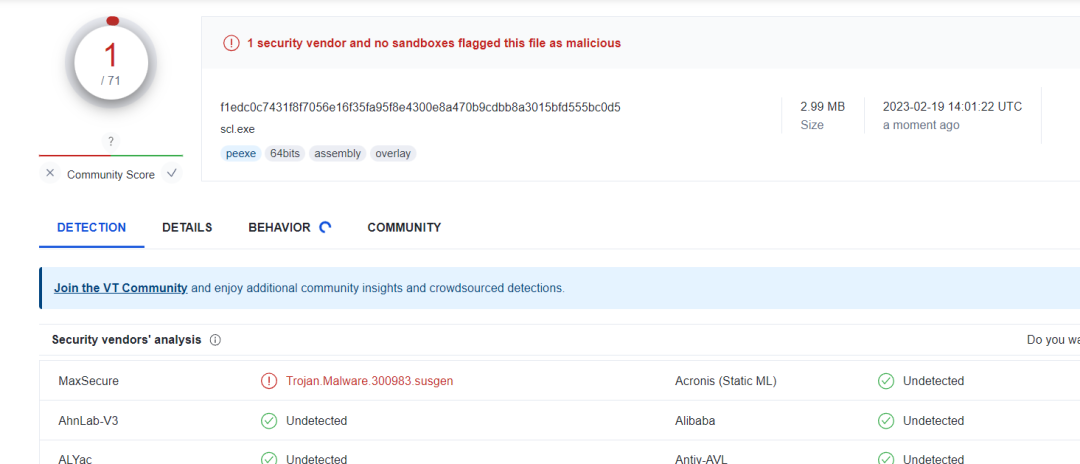This screenshot has height=464, width=1080.
Task: Click the 2.99 MB size value
Action: pos(822,107)
